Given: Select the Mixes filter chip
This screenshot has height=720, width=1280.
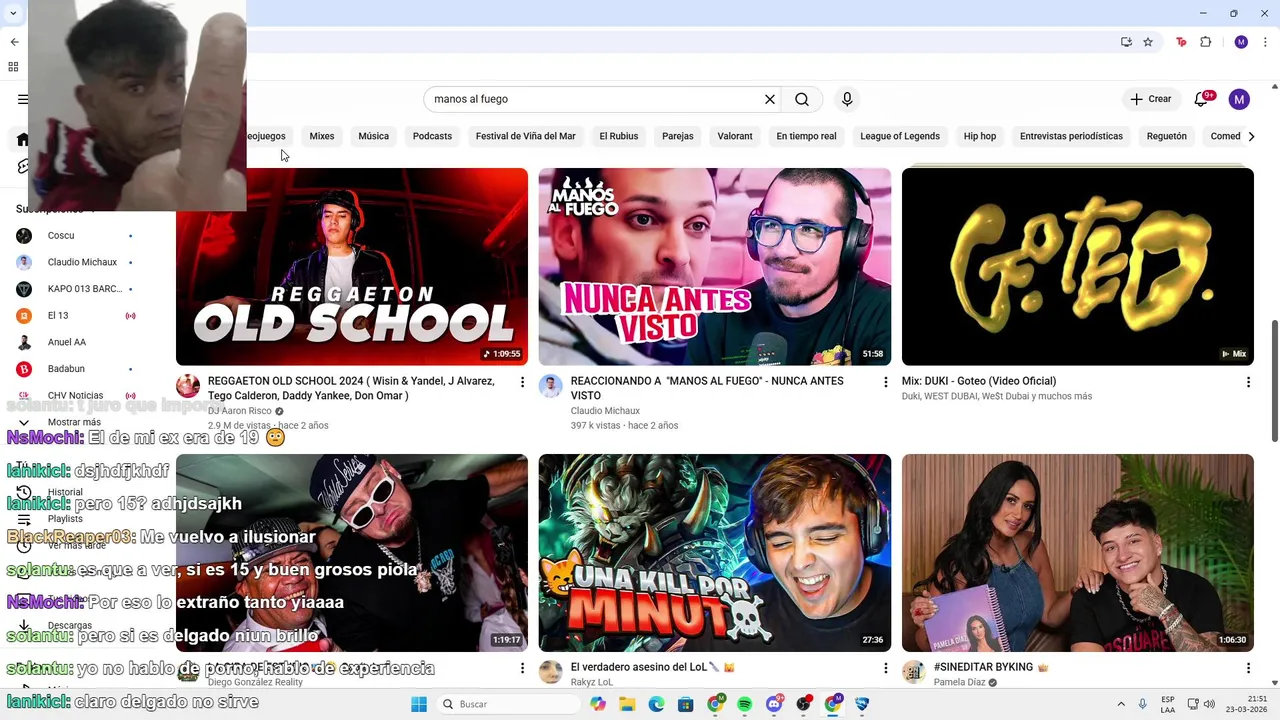Looking at the screenshot, I should tap(322, 136).
